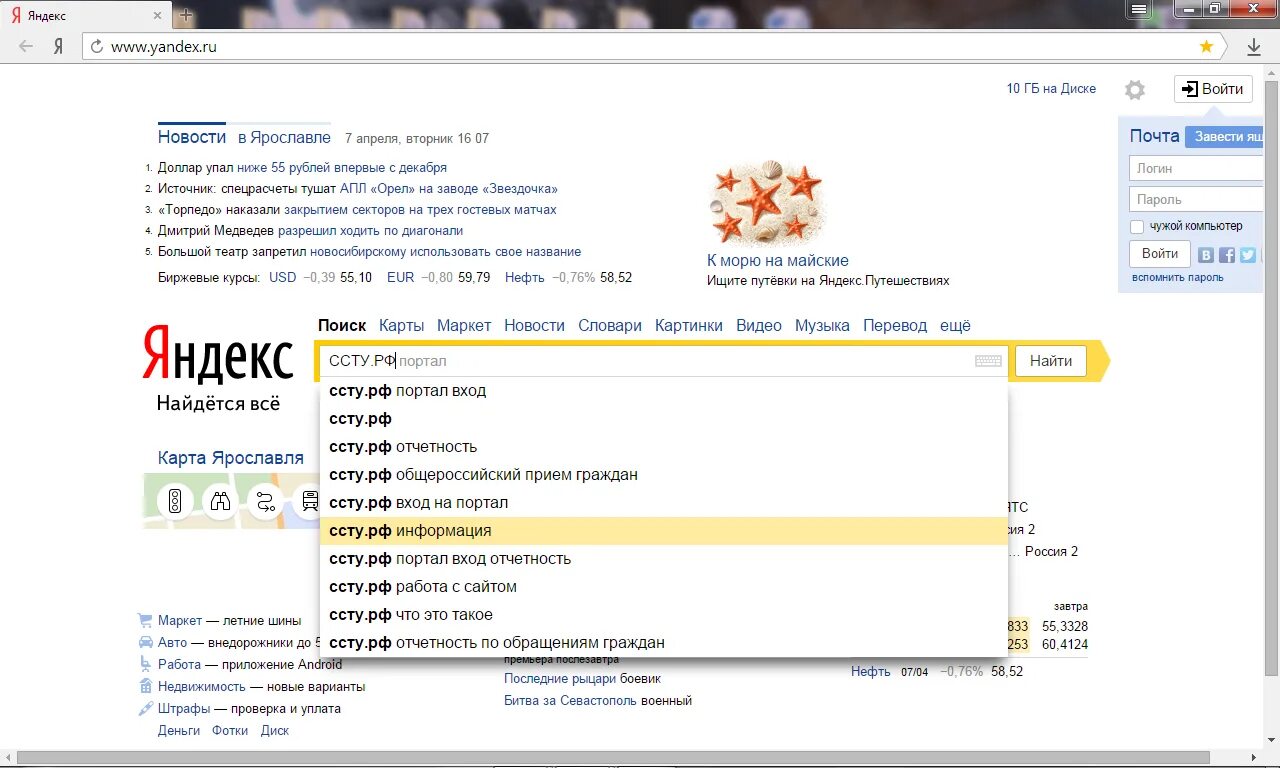Image resolution: width=1280 pixels, height=768 pixels.
Task: Open the Деньги link
Action: point(179,731)
